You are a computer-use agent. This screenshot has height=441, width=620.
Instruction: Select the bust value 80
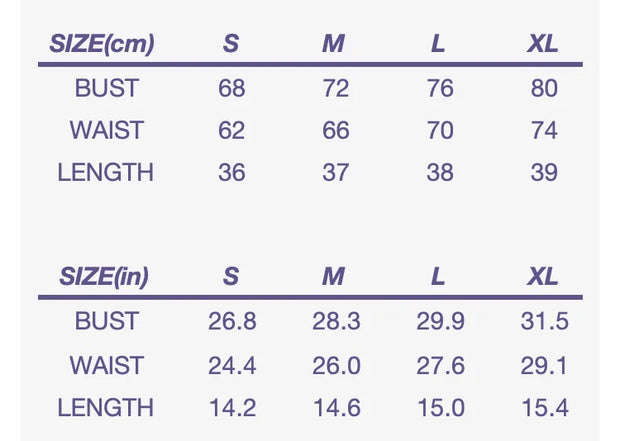coord(544,88)
